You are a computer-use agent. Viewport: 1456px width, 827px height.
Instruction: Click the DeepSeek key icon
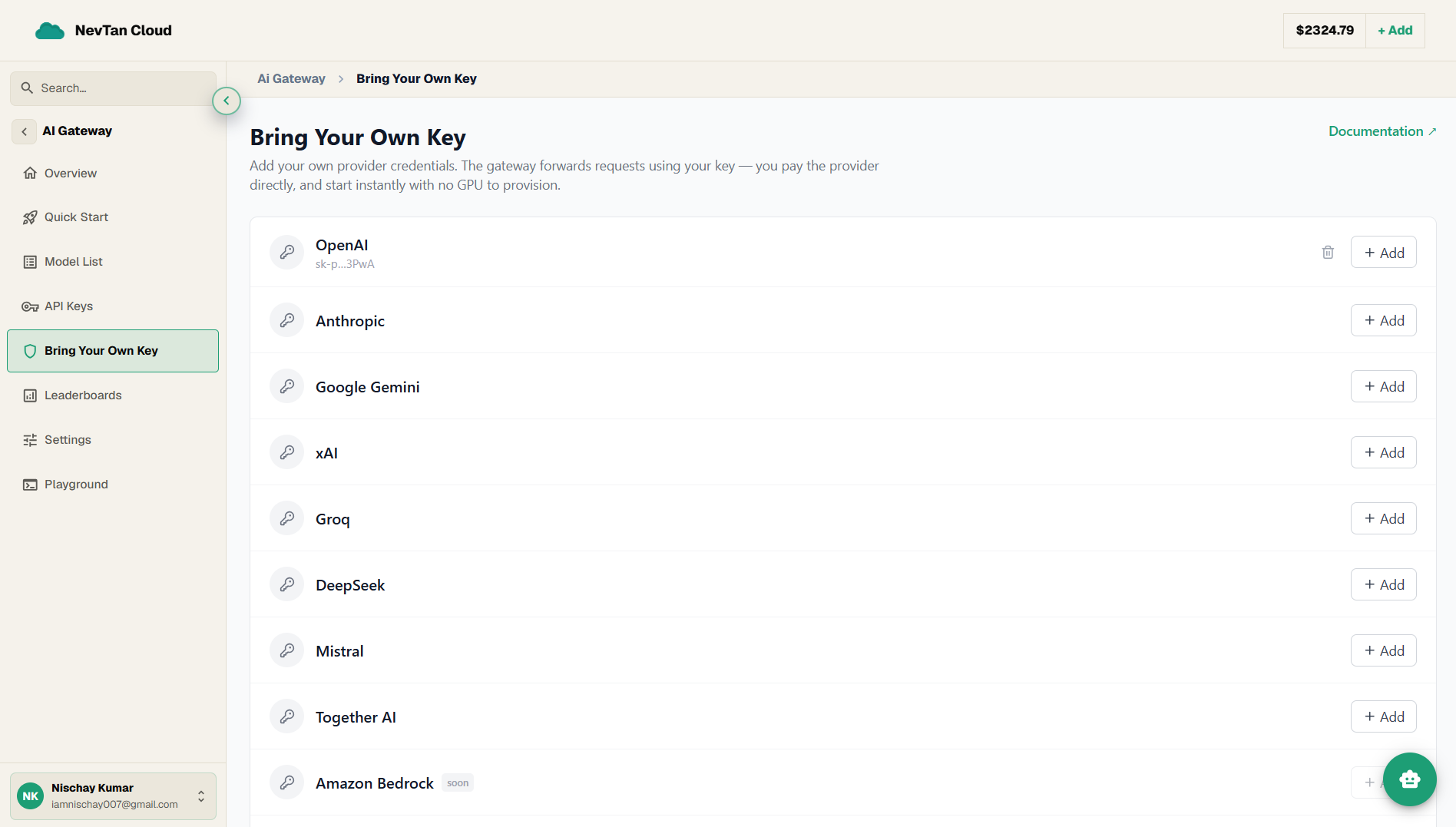287,584
